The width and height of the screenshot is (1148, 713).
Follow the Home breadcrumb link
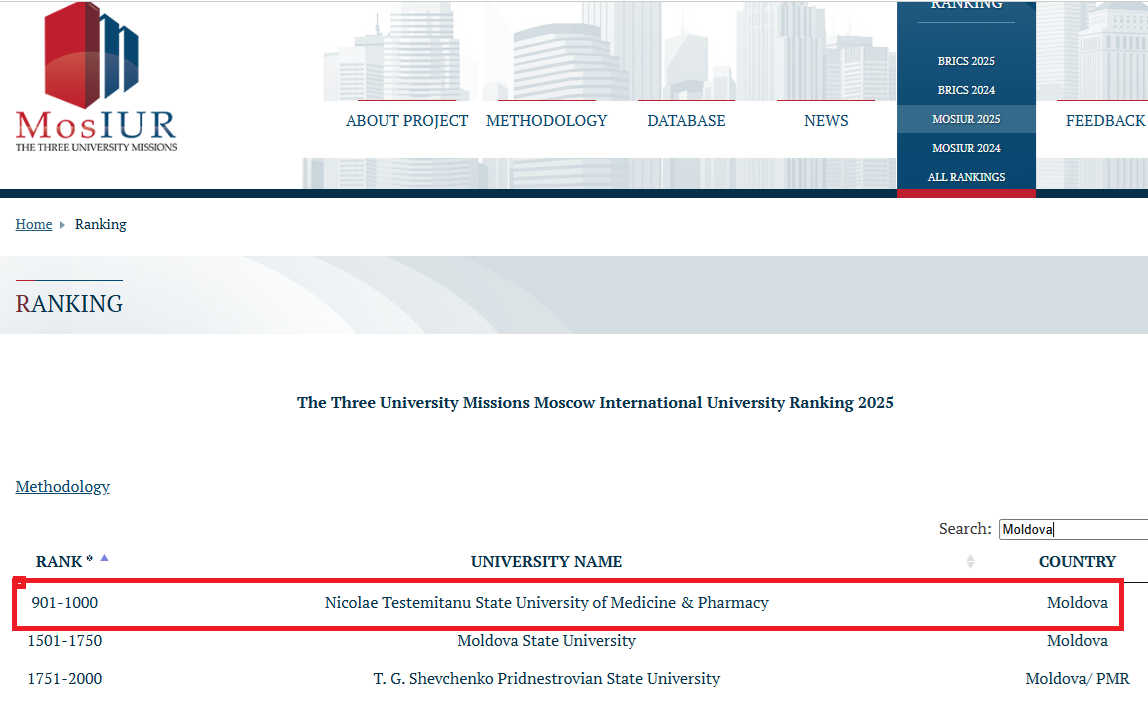pos(34,224)
